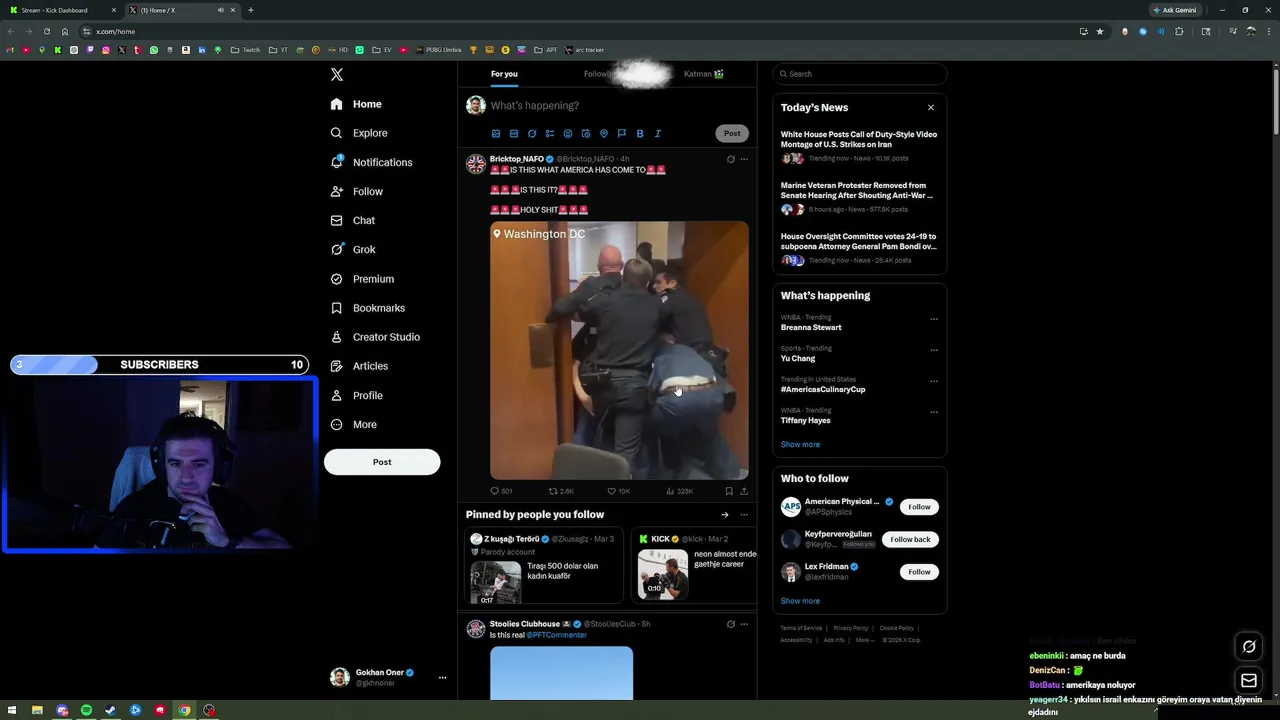Screen dimensions: 1280x720
Task: Add a GIF to the new post
Action: (514, 133)
